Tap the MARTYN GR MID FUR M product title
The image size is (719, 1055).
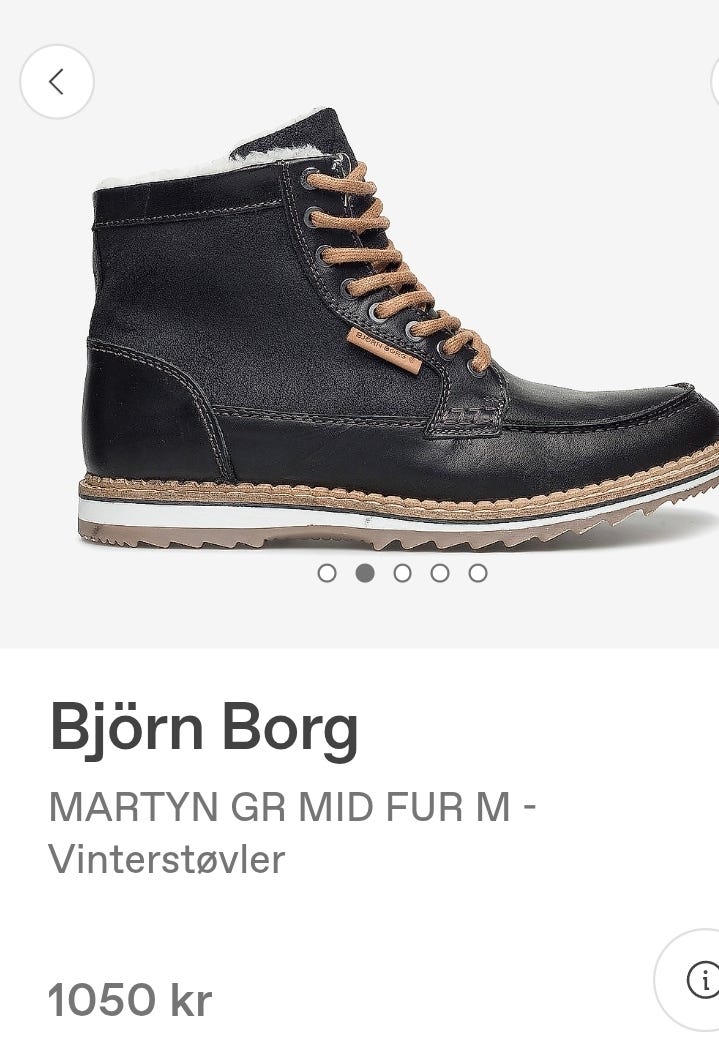click(x=280, y=806)
